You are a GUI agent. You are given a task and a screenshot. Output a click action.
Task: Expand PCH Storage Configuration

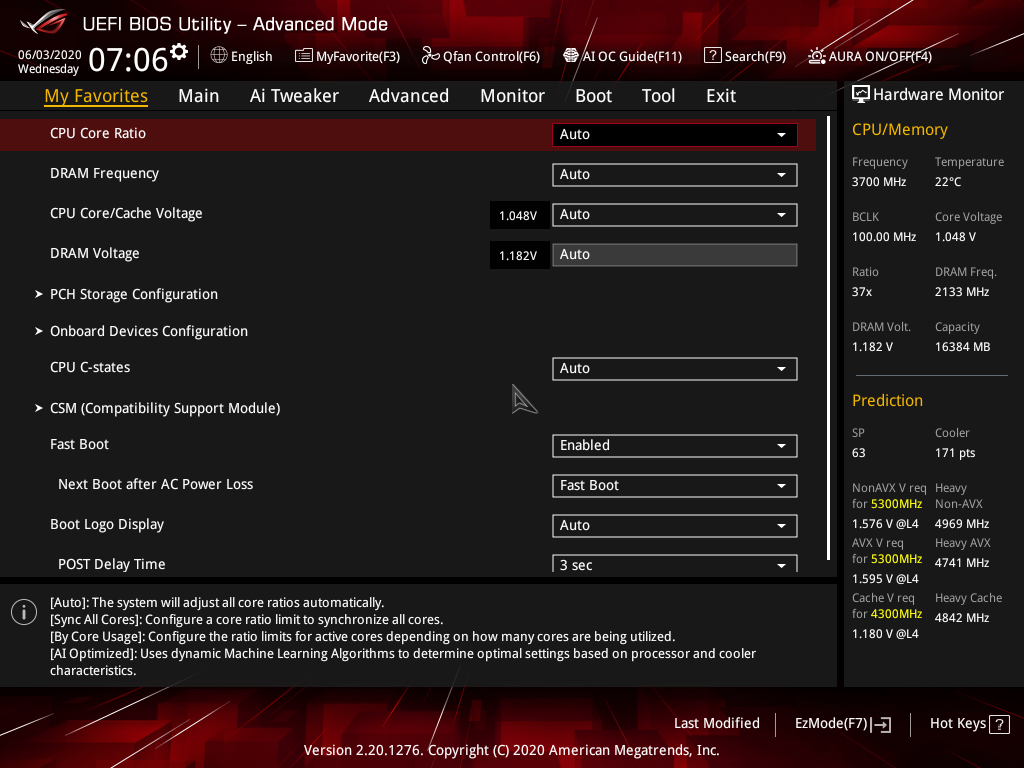point(133,294)
